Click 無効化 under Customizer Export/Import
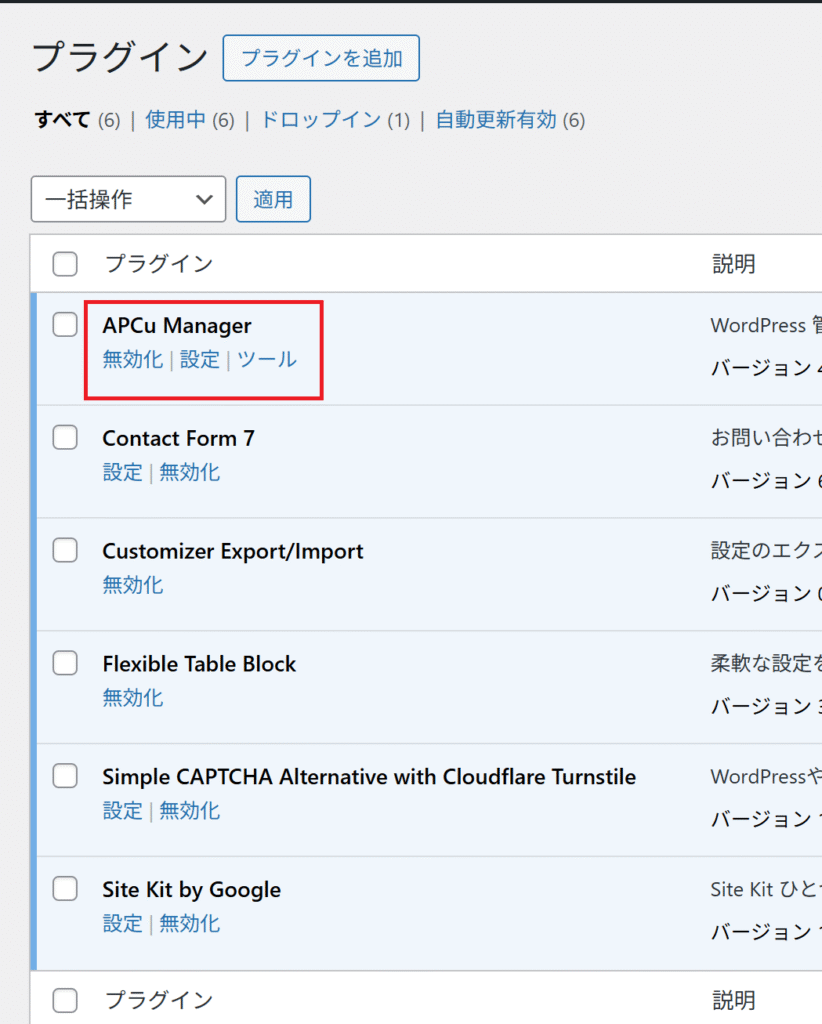This screenshot has height=1024, width=822. coord(132,585)
